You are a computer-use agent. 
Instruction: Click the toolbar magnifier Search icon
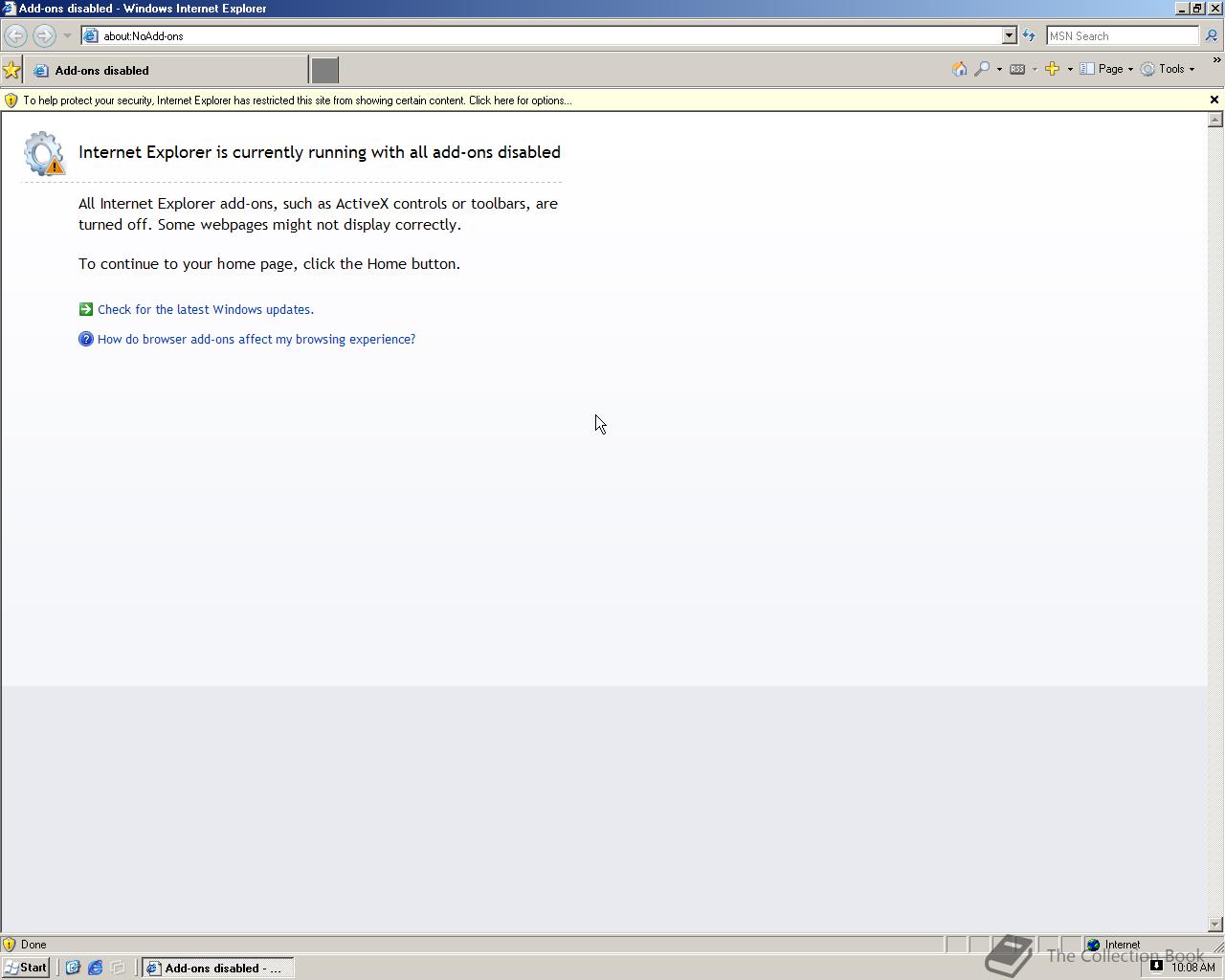pos(982,69)
